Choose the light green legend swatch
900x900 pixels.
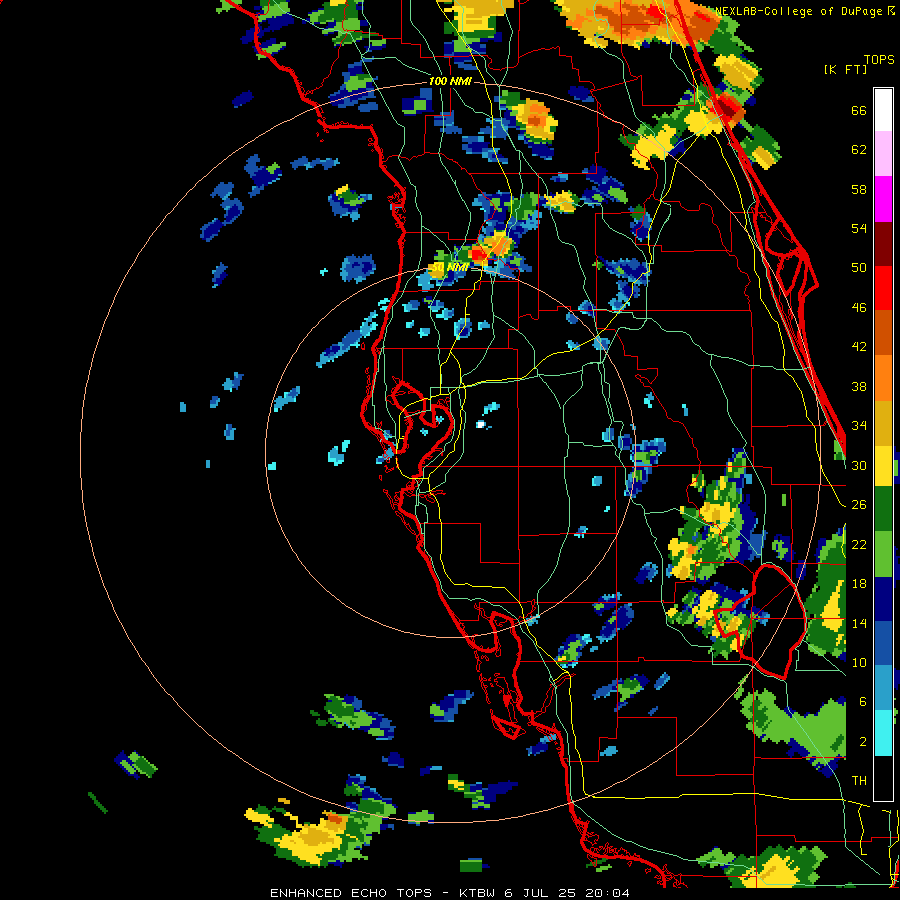[883, 554]
